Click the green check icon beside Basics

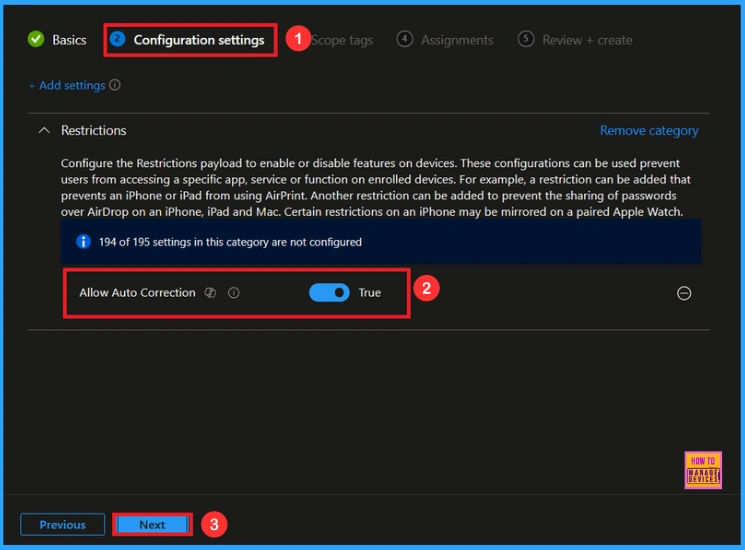pos(36,39)
